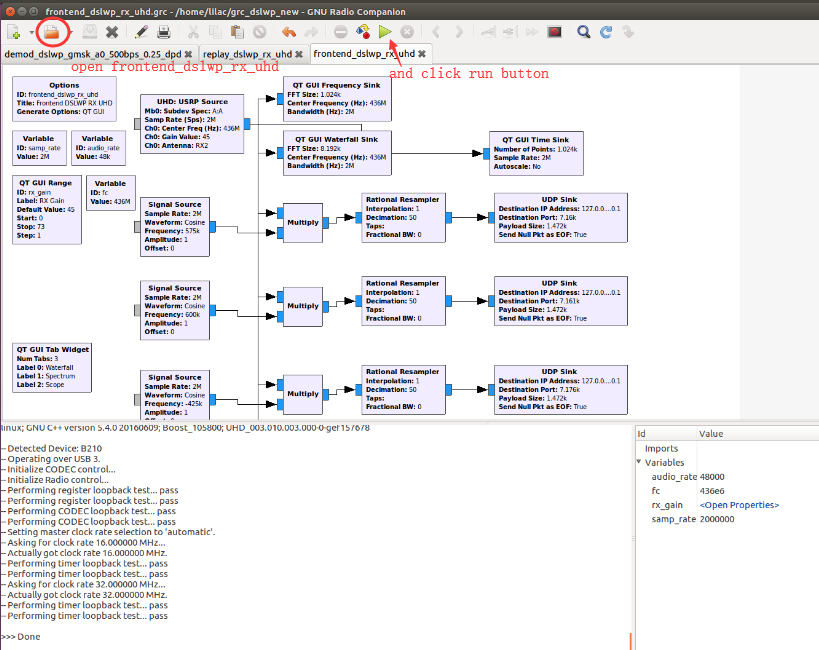Open a flow graph file with folder icon
The image size is (819, 650).
click(x=51, y=32)
